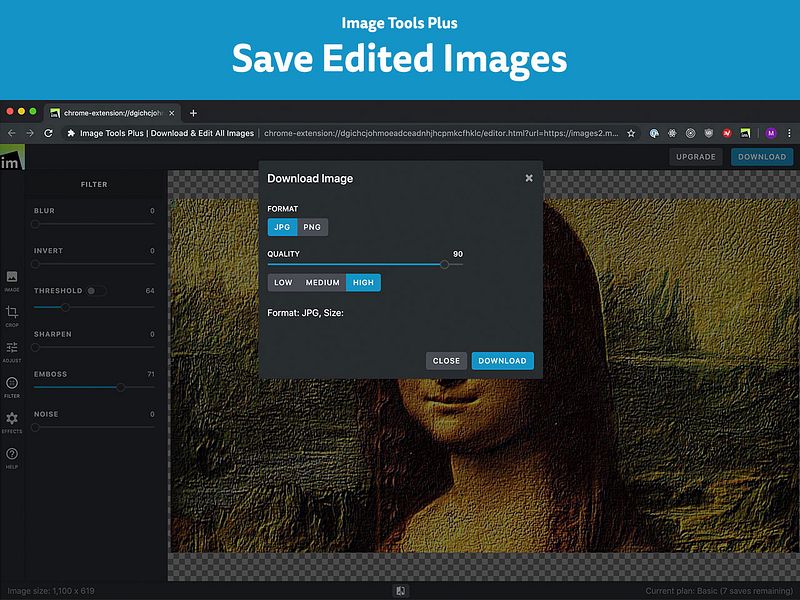The image size is (800, 600).
Task: Click the red extension icon in toolbar
Action: (727, 133)
